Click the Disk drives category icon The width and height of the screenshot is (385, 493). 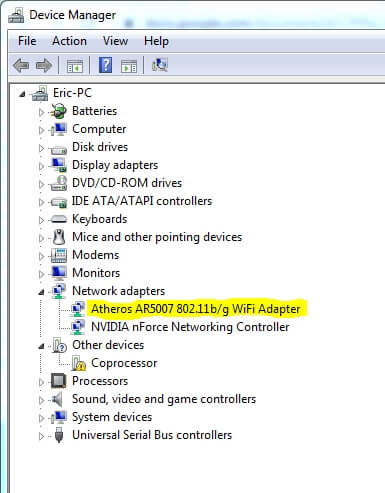(59, 149)
